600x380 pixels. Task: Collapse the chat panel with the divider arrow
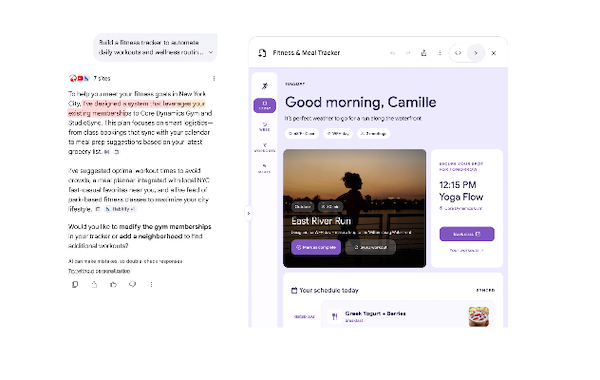248,214
